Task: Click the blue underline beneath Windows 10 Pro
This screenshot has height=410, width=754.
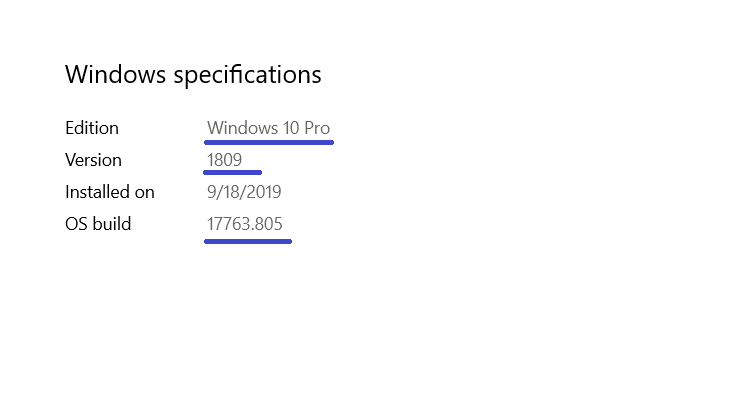Action: [269, 142]
